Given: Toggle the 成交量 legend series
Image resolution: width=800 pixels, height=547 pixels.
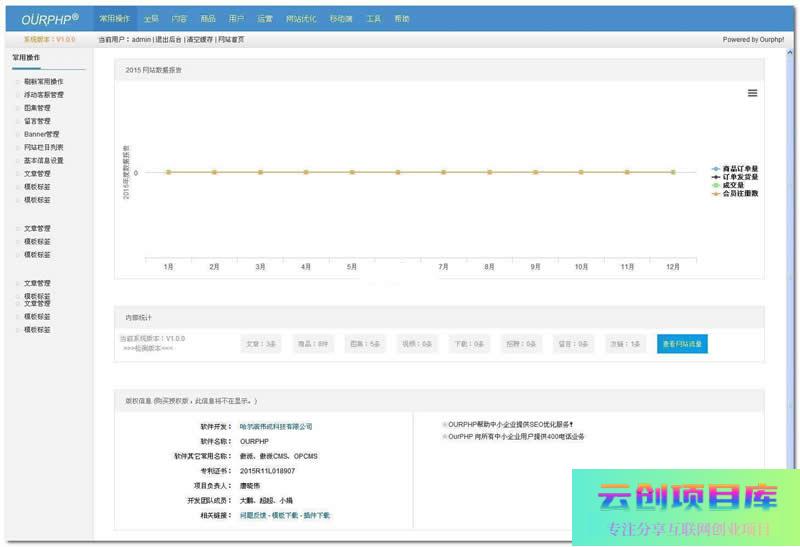Looking at the screenshot, I should coord(733,185).
